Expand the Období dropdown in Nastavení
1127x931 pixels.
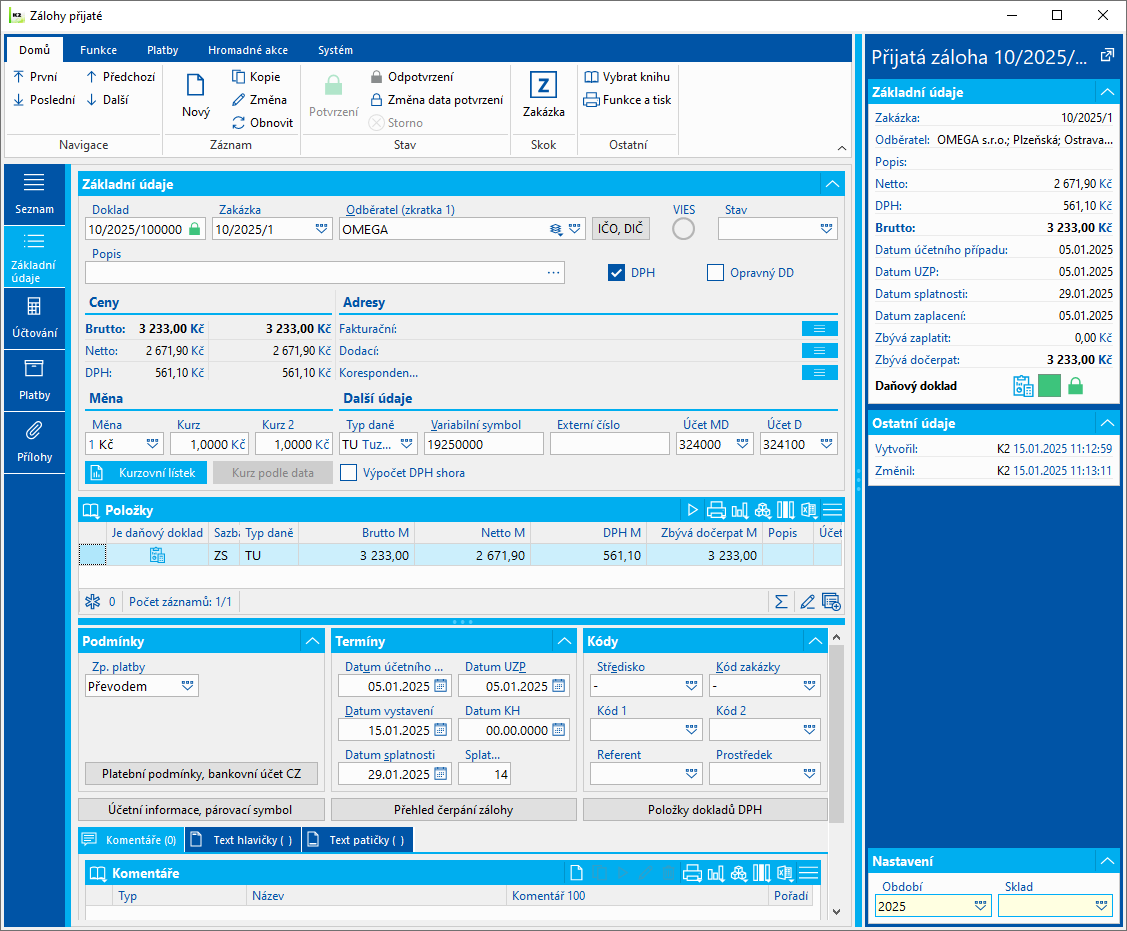click(980, 906)
